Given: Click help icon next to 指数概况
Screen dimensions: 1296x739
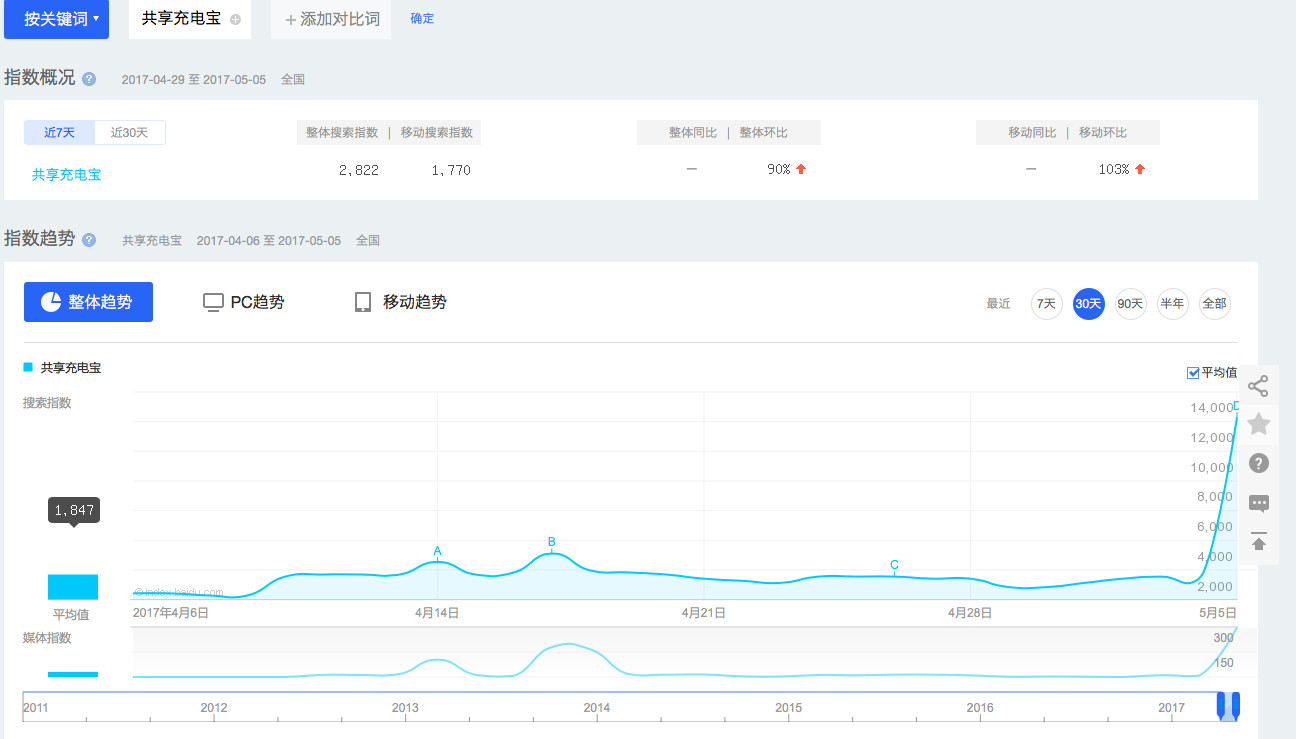Looking at the screenshot, I should click(89, 79).
